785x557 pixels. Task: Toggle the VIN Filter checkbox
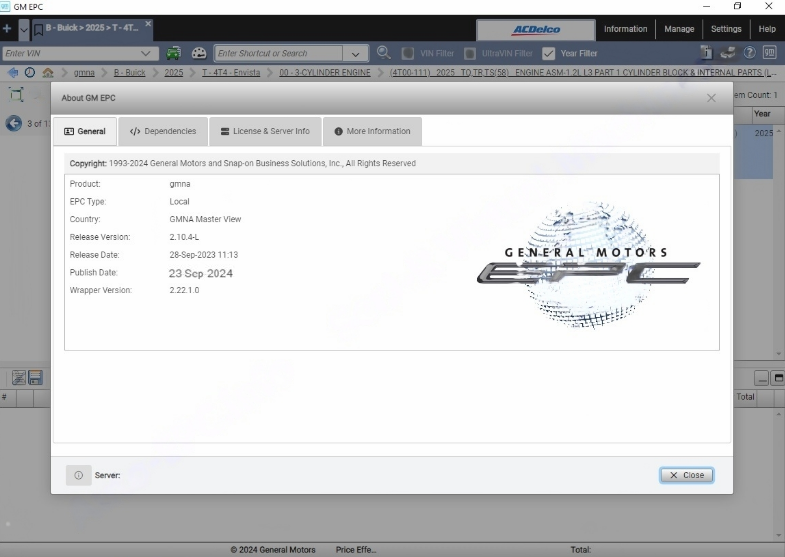tap(408, 53)
